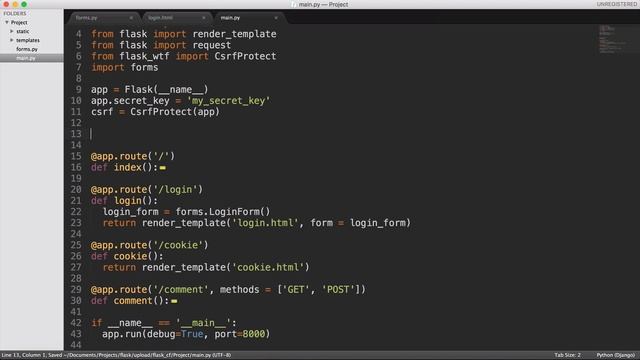
Task: Click the 'my_secret_key' string
Action: click(x=228, y=100)
